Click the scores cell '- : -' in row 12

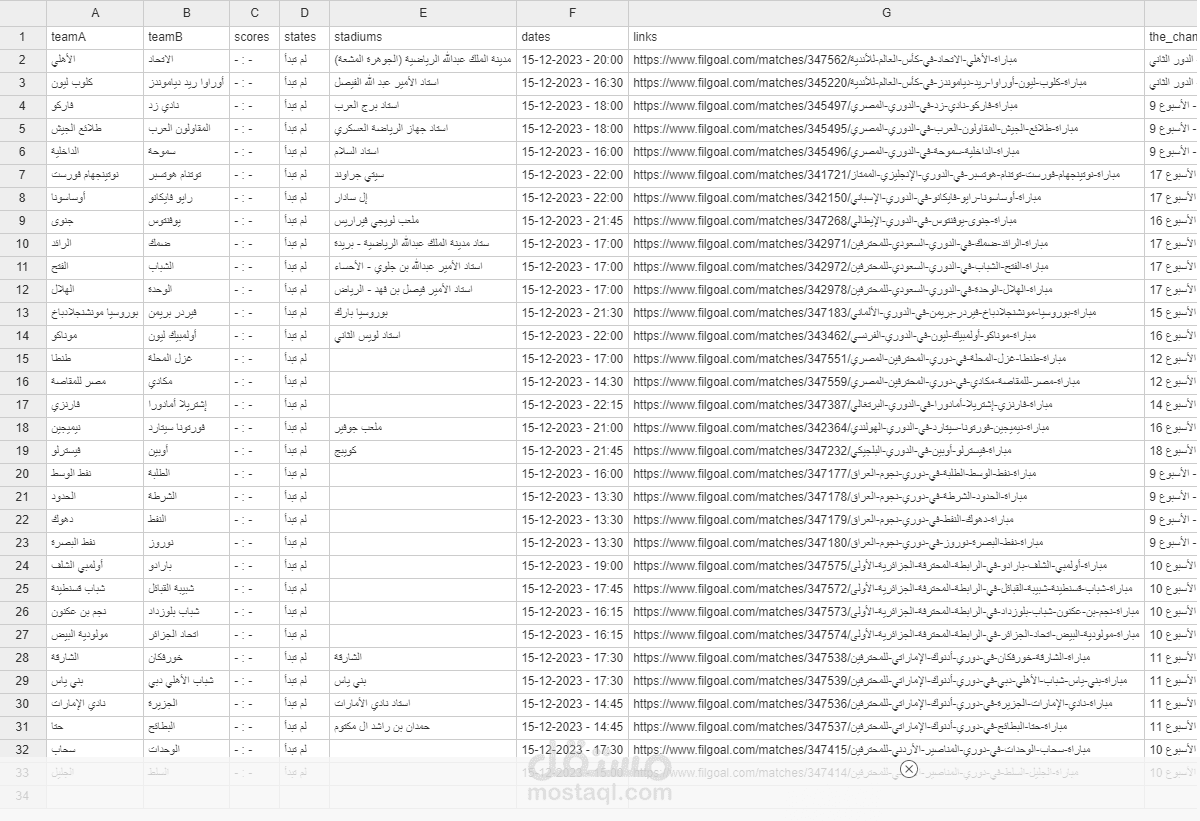click(255, 290)
